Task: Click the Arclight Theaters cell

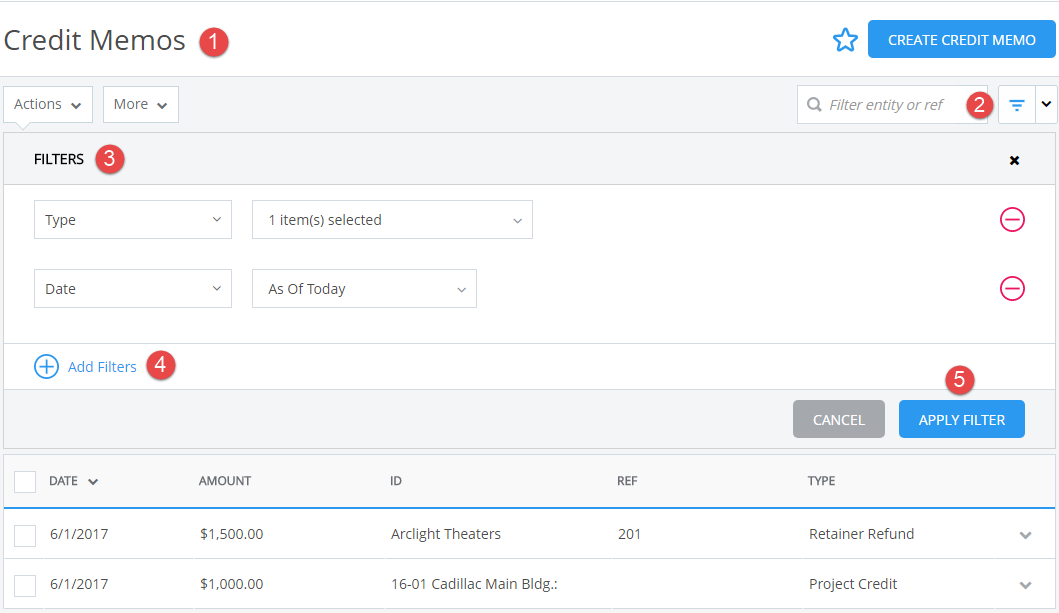Action: click(x=446, y=534)
